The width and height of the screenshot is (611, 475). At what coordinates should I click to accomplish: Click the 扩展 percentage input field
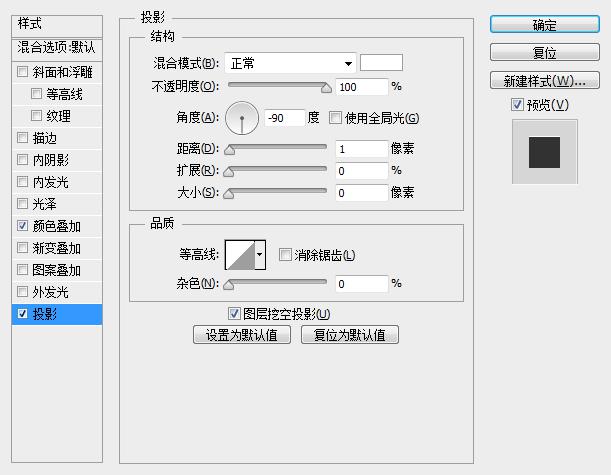pos(362,171)
